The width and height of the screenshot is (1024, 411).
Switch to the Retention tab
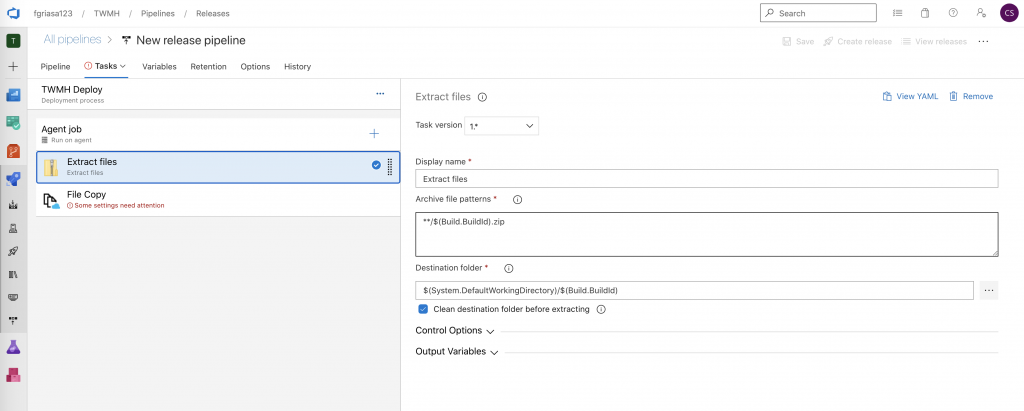(208, 66)
